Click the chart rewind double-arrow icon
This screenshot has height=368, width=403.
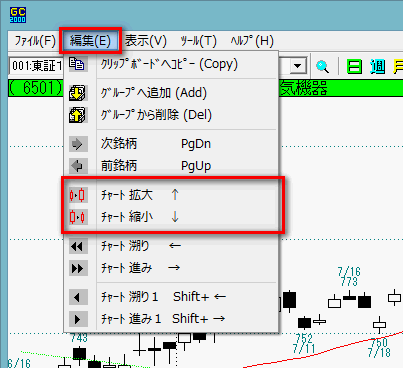(x=78, y=246)
